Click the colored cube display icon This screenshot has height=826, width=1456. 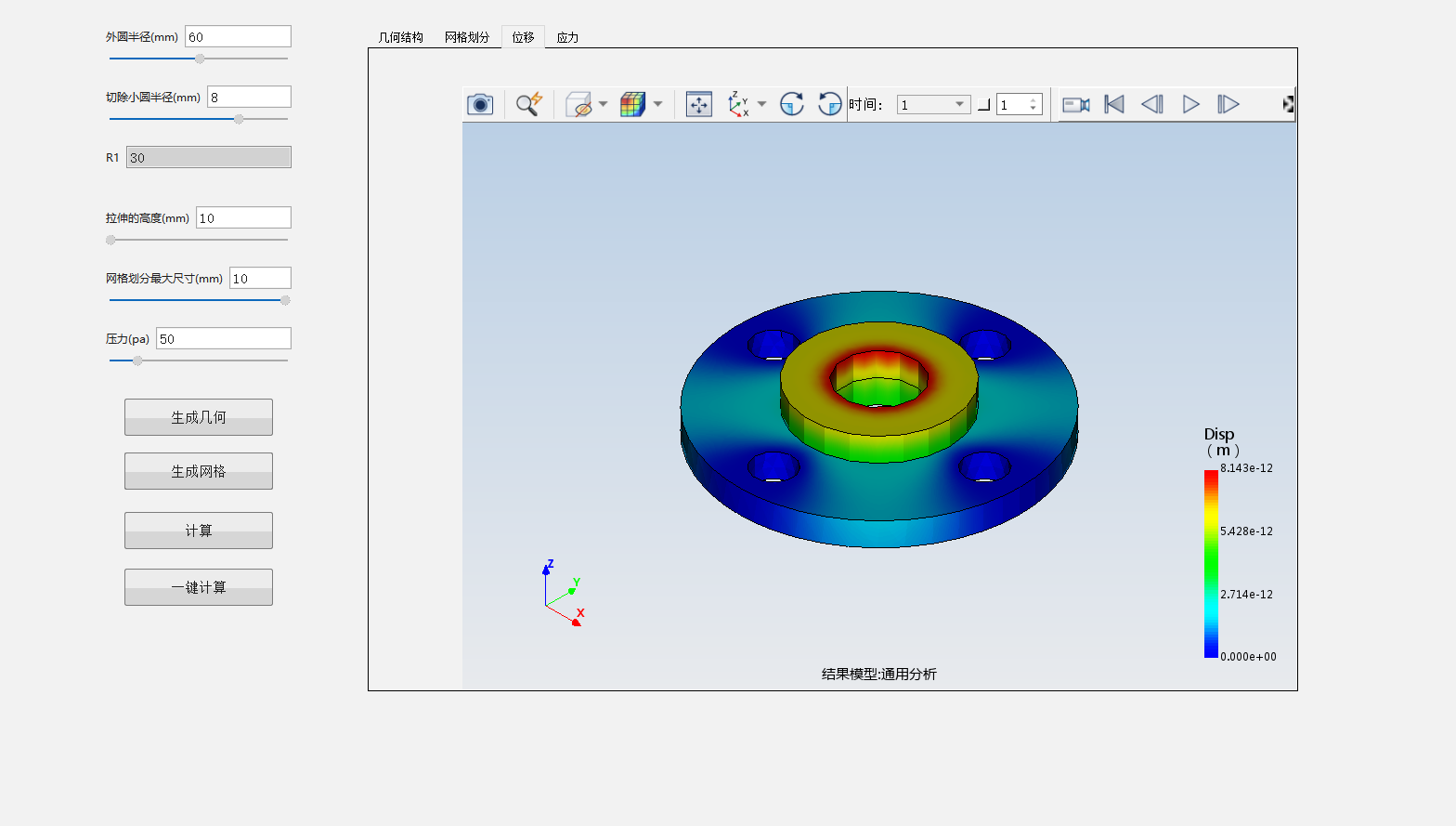point(632,104)
